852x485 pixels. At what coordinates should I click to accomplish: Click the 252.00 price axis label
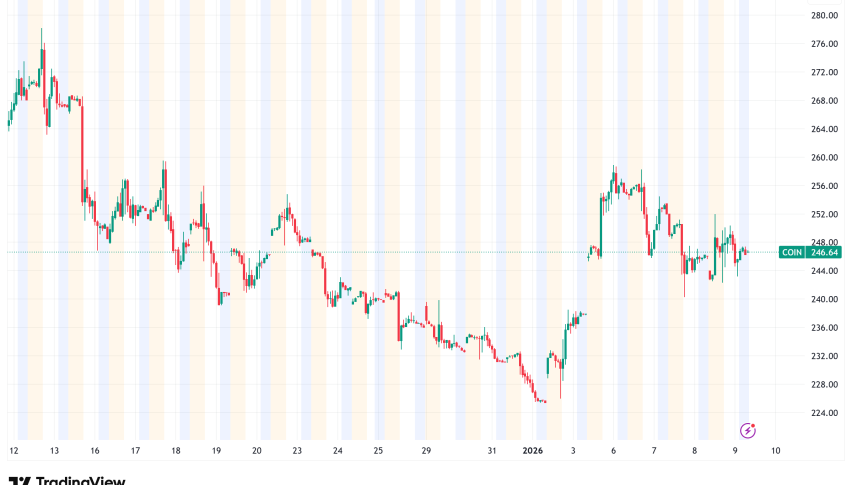coord(825,215)
